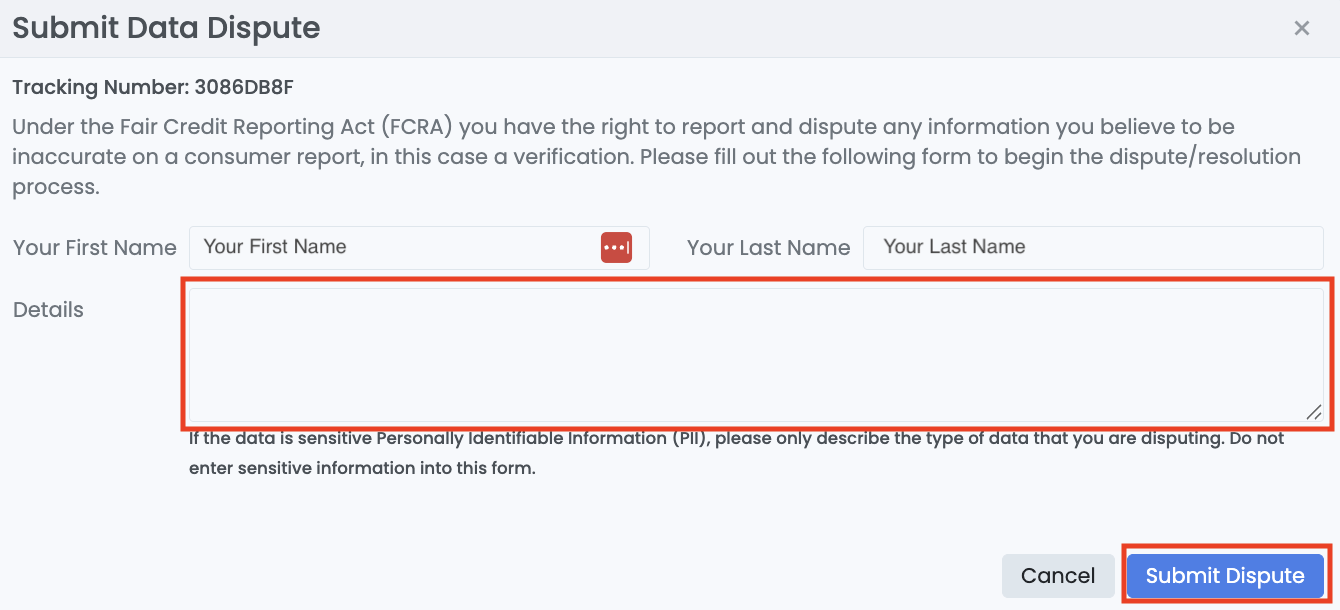Click the password manager icon in First Name field
The height and width of the screenshot is (610, 1340).
click(616, 247)
